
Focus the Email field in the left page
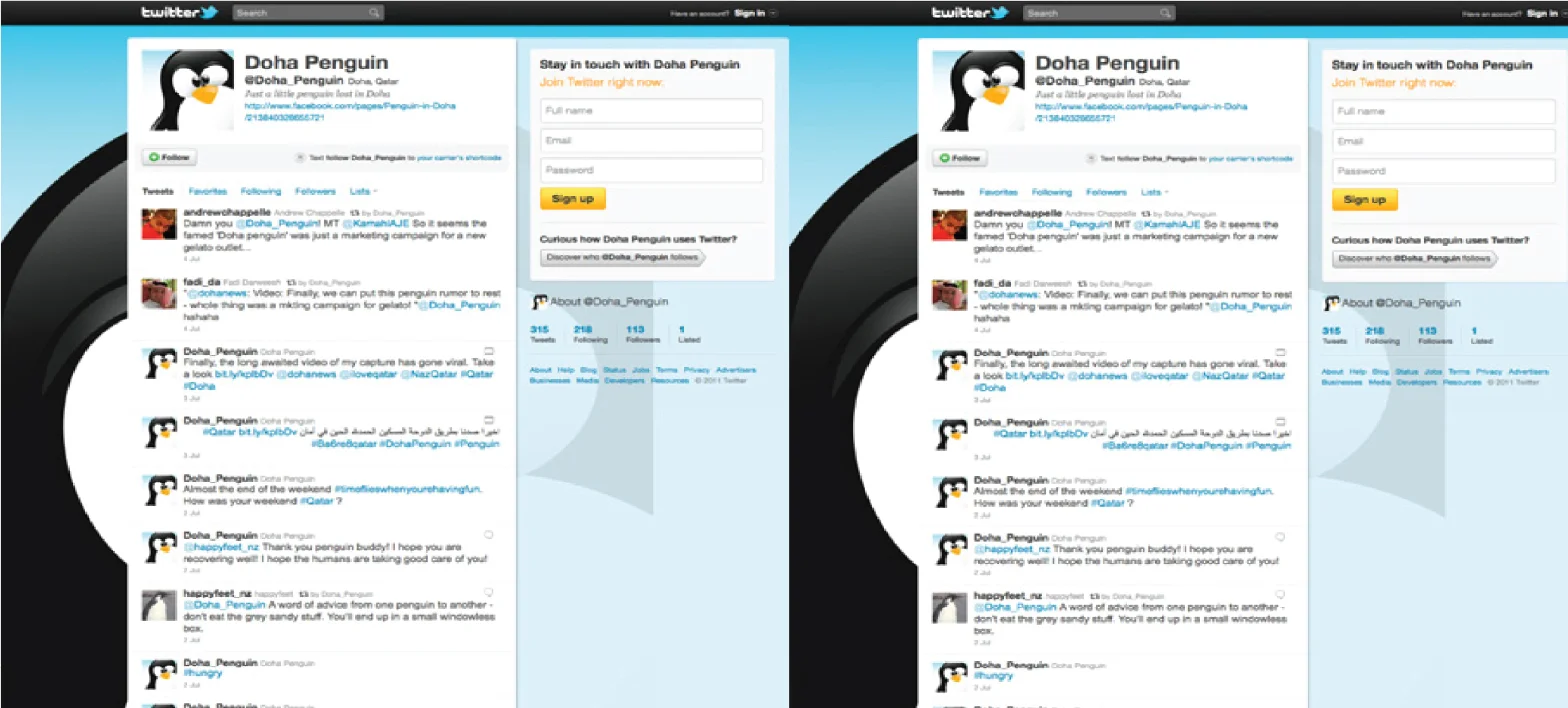coord(652,140)
